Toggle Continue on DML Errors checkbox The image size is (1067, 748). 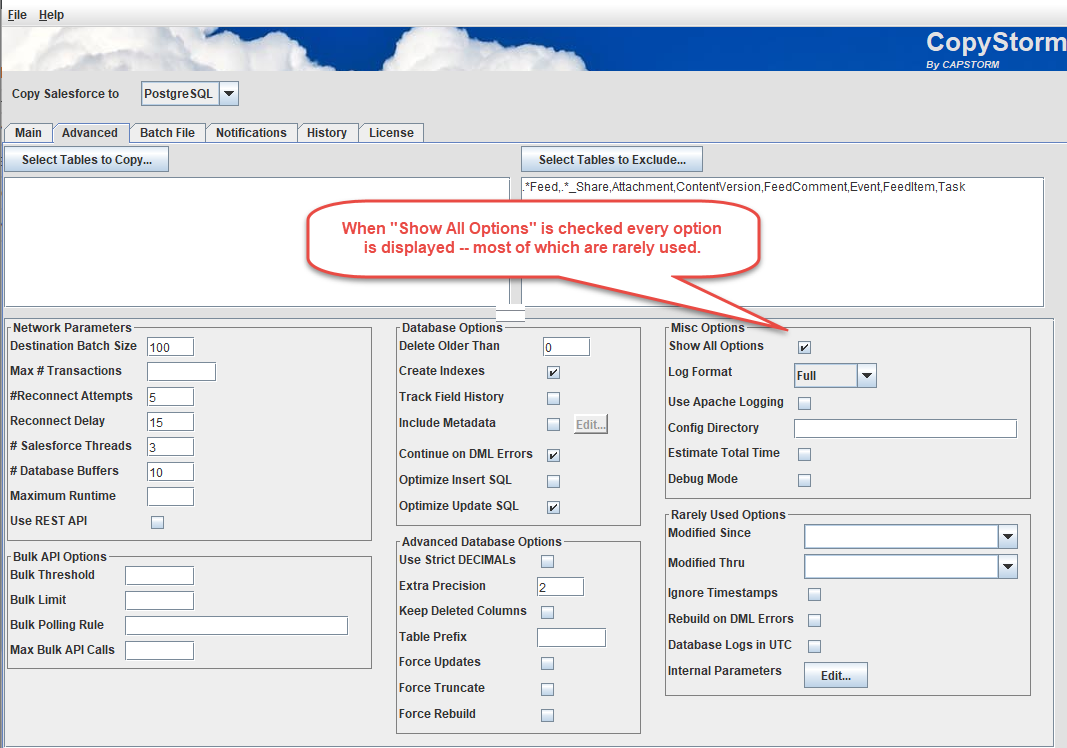click(x=553, y=455)
